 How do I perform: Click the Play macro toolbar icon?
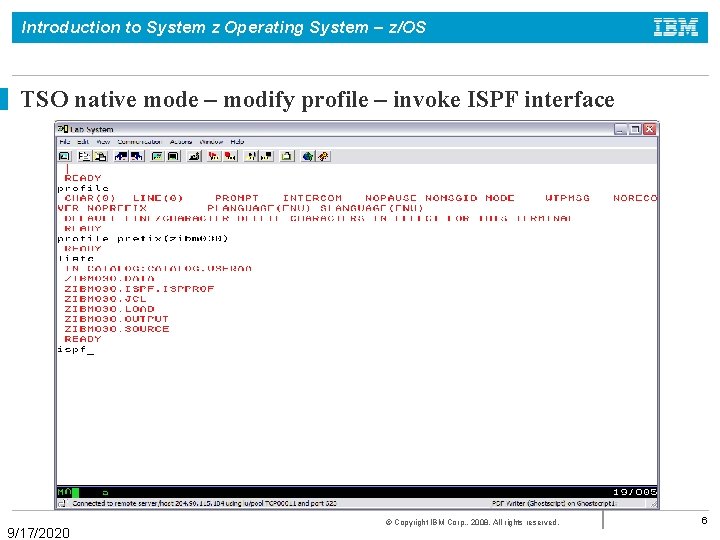pyautogui.click(x=250, y=157)
